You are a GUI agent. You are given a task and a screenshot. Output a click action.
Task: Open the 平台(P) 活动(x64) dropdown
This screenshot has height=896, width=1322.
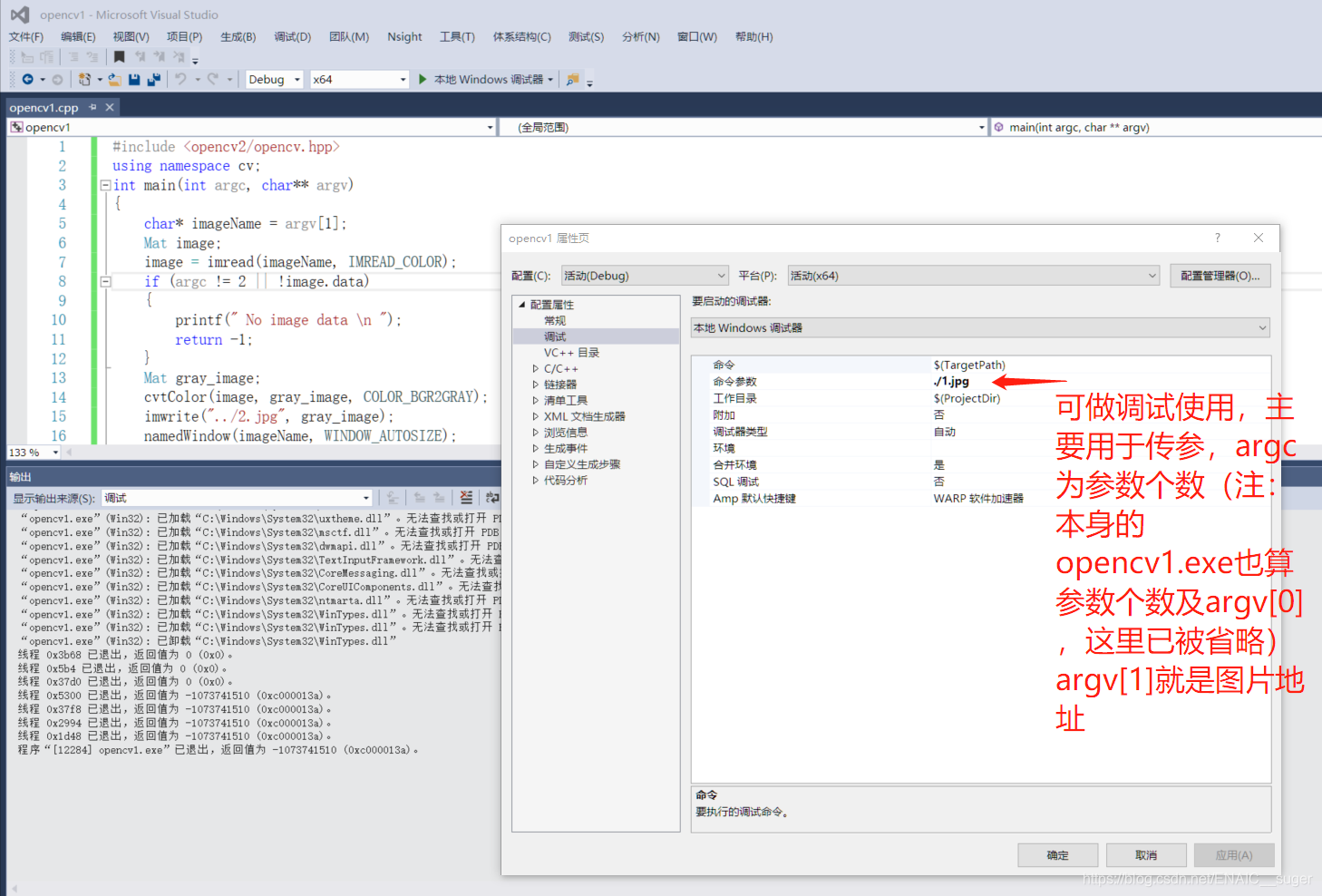coord(974,276)
